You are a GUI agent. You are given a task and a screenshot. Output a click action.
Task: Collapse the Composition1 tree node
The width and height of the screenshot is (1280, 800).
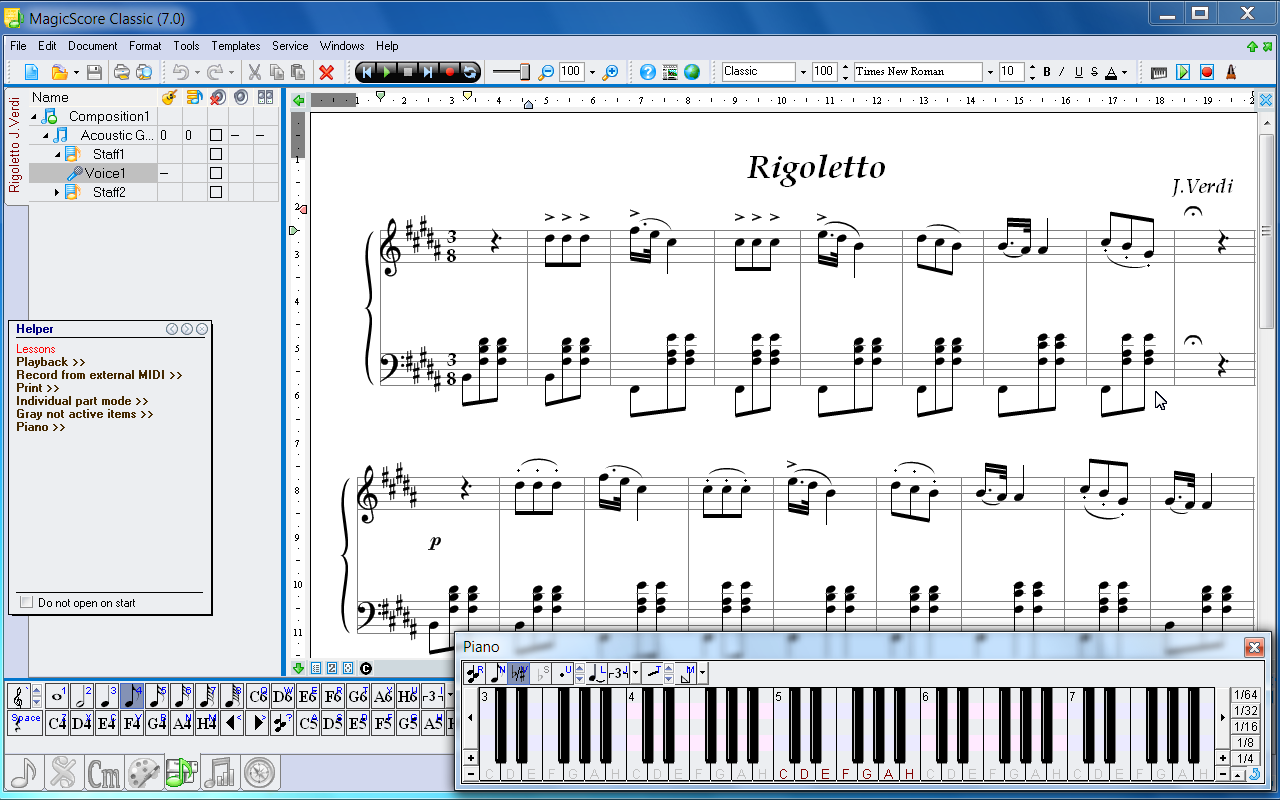point(34,116)
